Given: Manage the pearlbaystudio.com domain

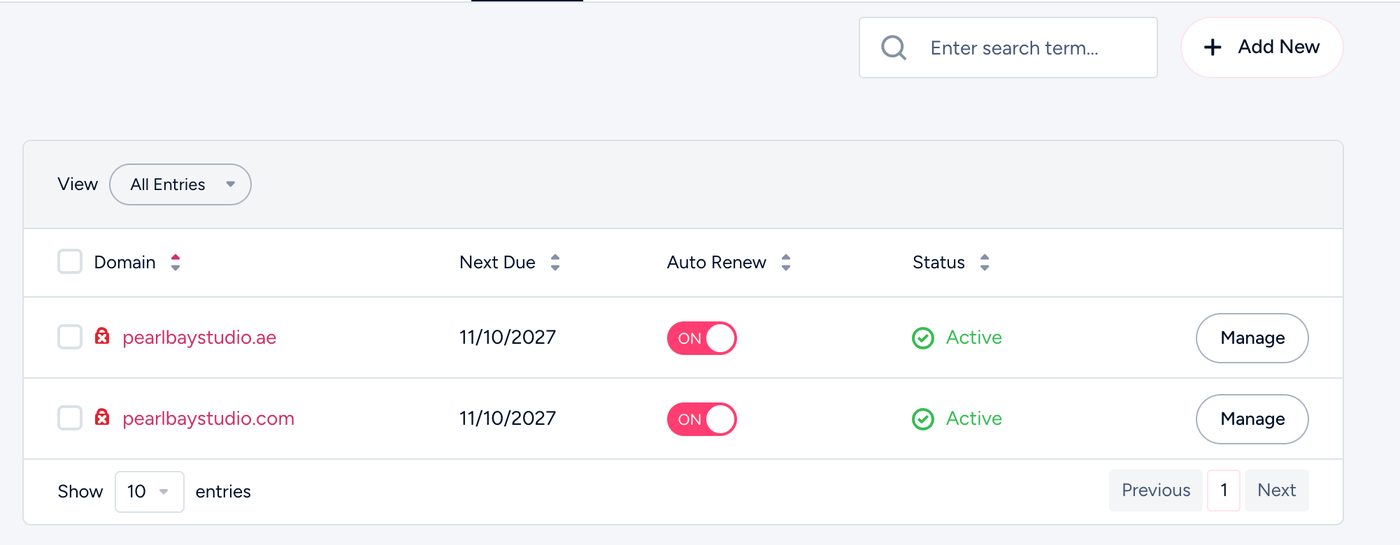Looking at the screenshot, I should point(1252,419).
